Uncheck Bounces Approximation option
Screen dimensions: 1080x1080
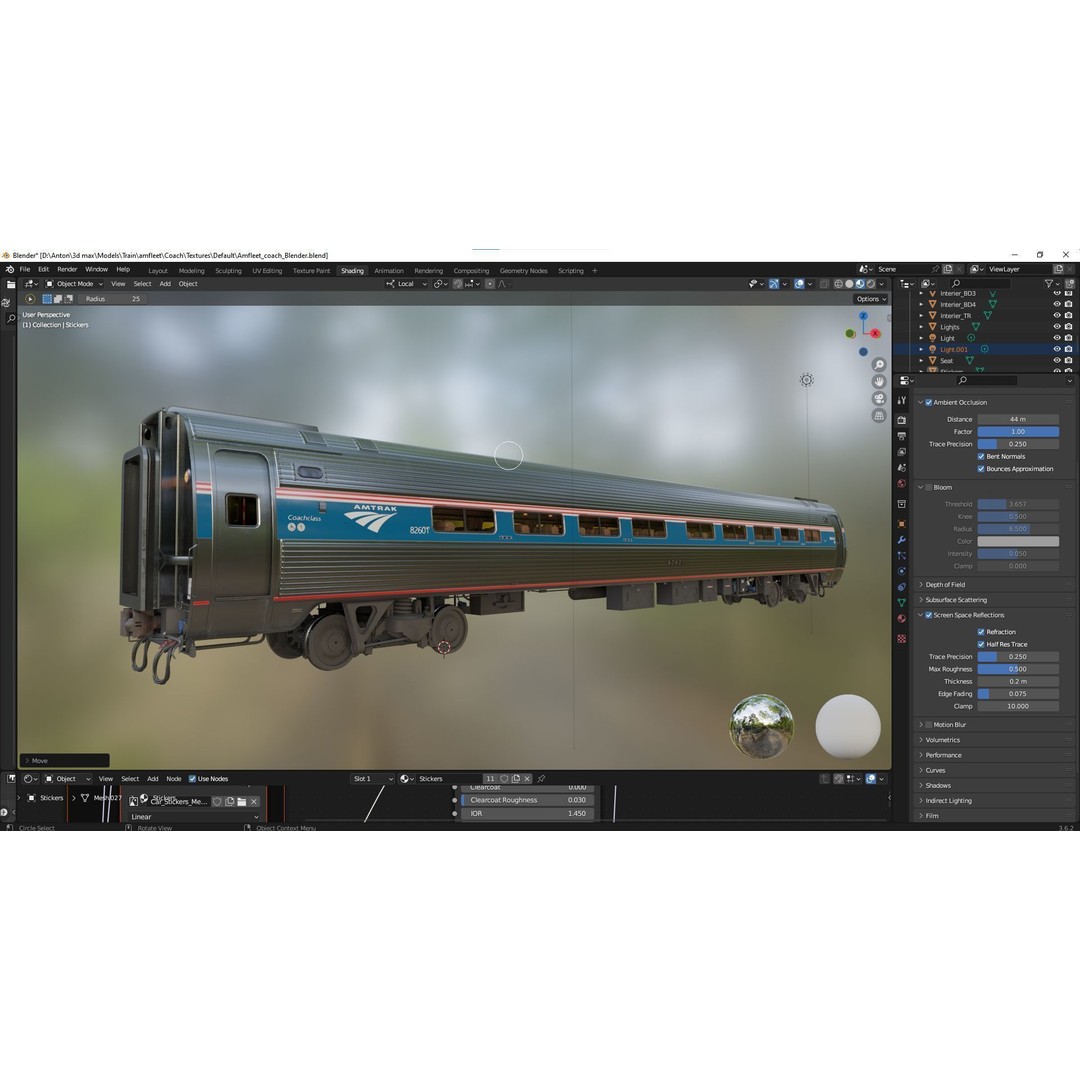tap(981, 469)
